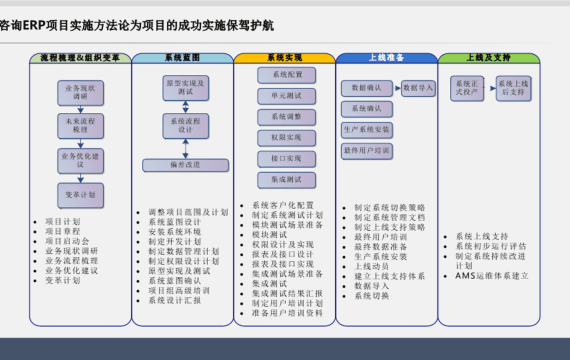The image size is (570, 360).
Task: Click the blue 上线准备 column header
Action: (386, 58)
